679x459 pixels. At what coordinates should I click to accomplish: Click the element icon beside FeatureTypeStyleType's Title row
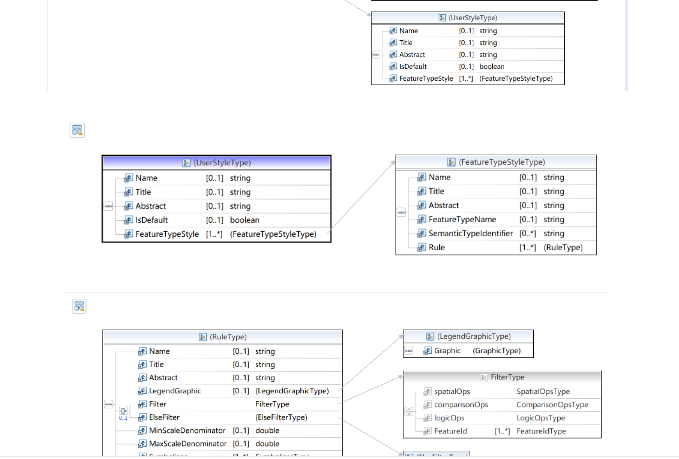point(421,191)
